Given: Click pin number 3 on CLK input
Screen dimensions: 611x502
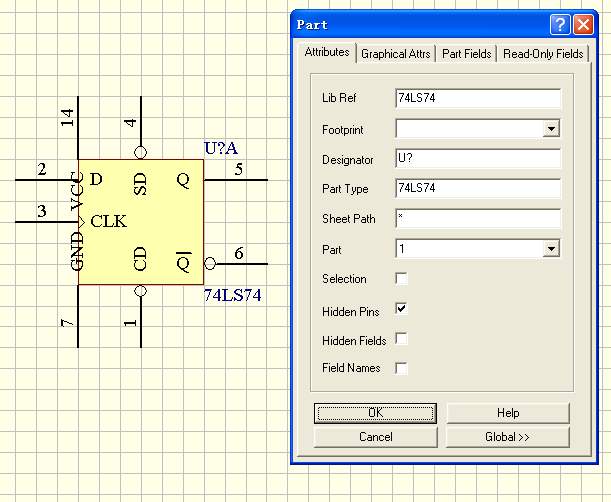Looking at the screenshot, I should (42, 211).
